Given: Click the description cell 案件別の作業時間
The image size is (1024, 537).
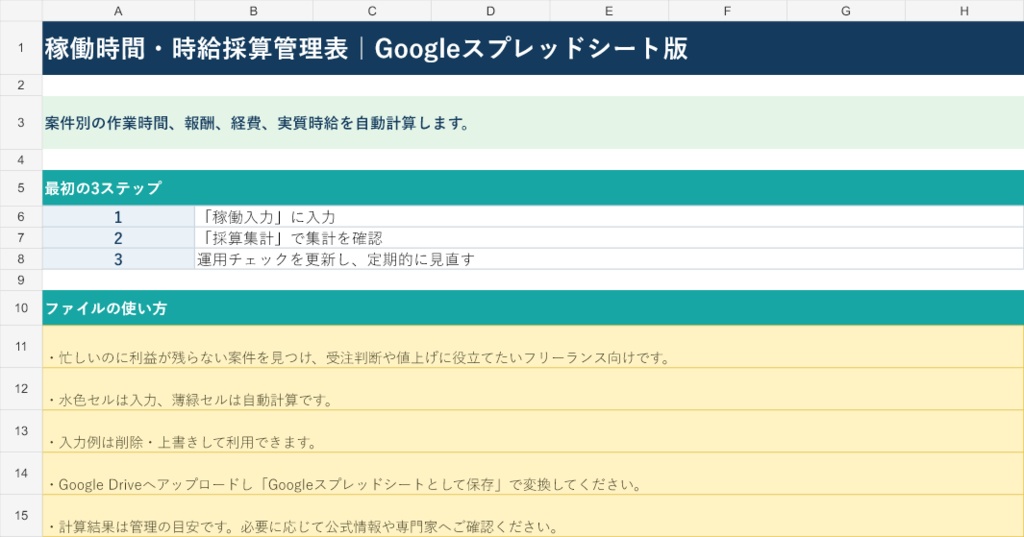Looking at the screenshot, I should click(x=533, y=122).
